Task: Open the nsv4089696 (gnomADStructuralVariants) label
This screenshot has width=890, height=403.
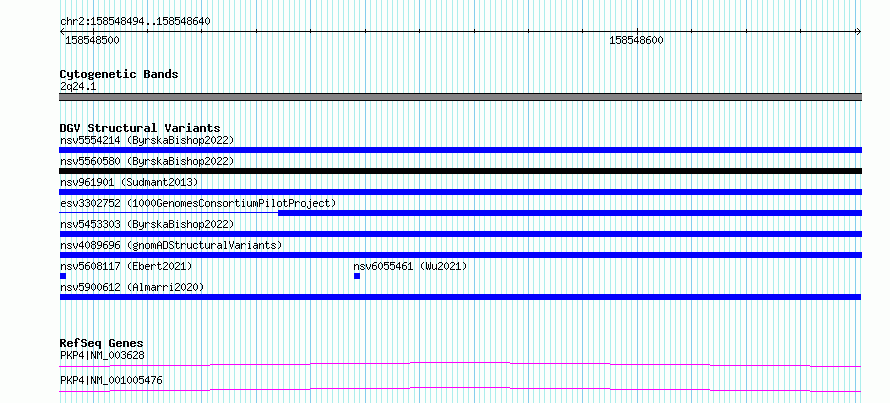Action: coord(171,245)
